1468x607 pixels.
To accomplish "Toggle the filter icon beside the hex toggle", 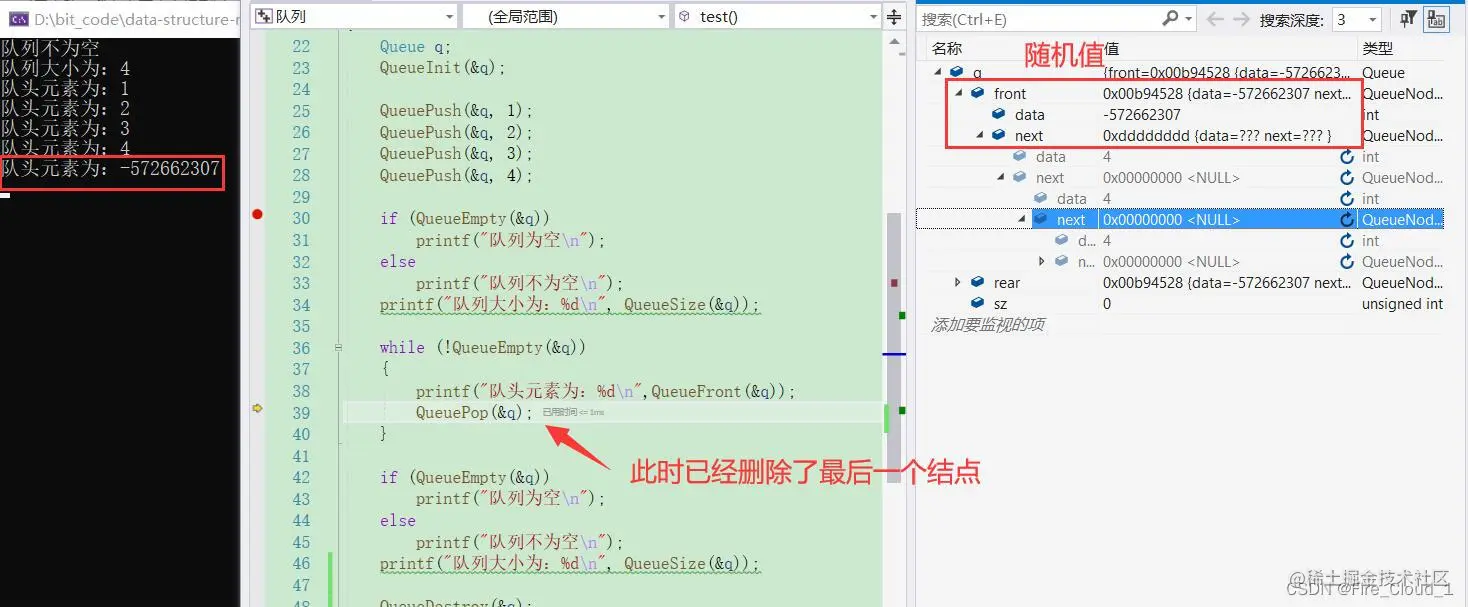I will tap(1408, 18).
